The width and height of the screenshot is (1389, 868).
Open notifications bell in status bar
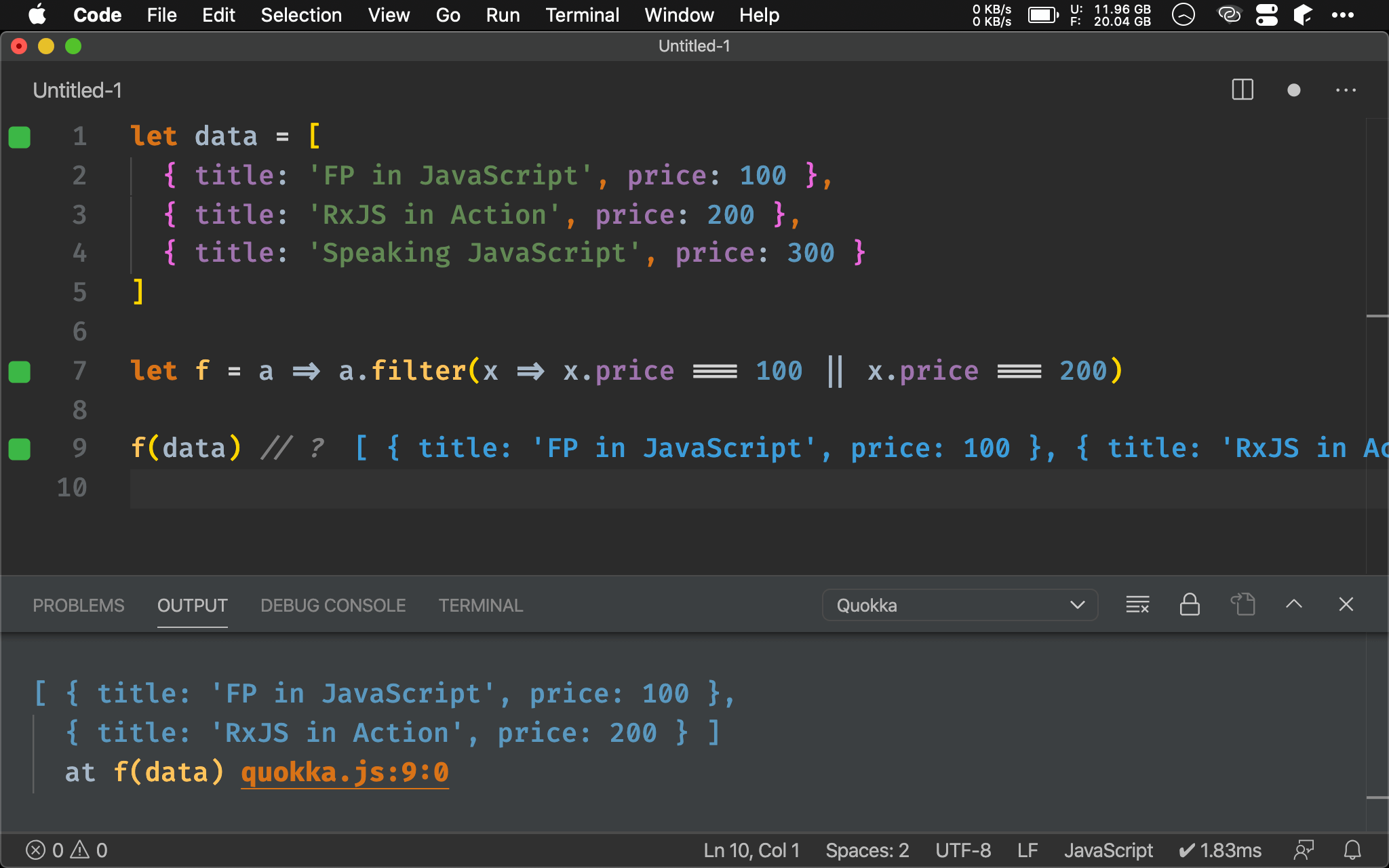point(1352,850)
